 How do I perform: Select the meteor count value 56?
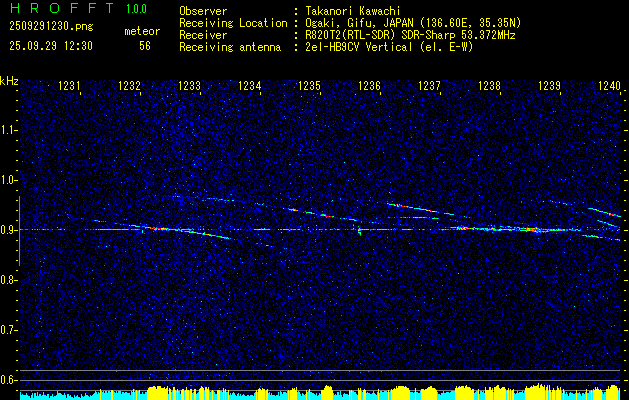[145, 46]
